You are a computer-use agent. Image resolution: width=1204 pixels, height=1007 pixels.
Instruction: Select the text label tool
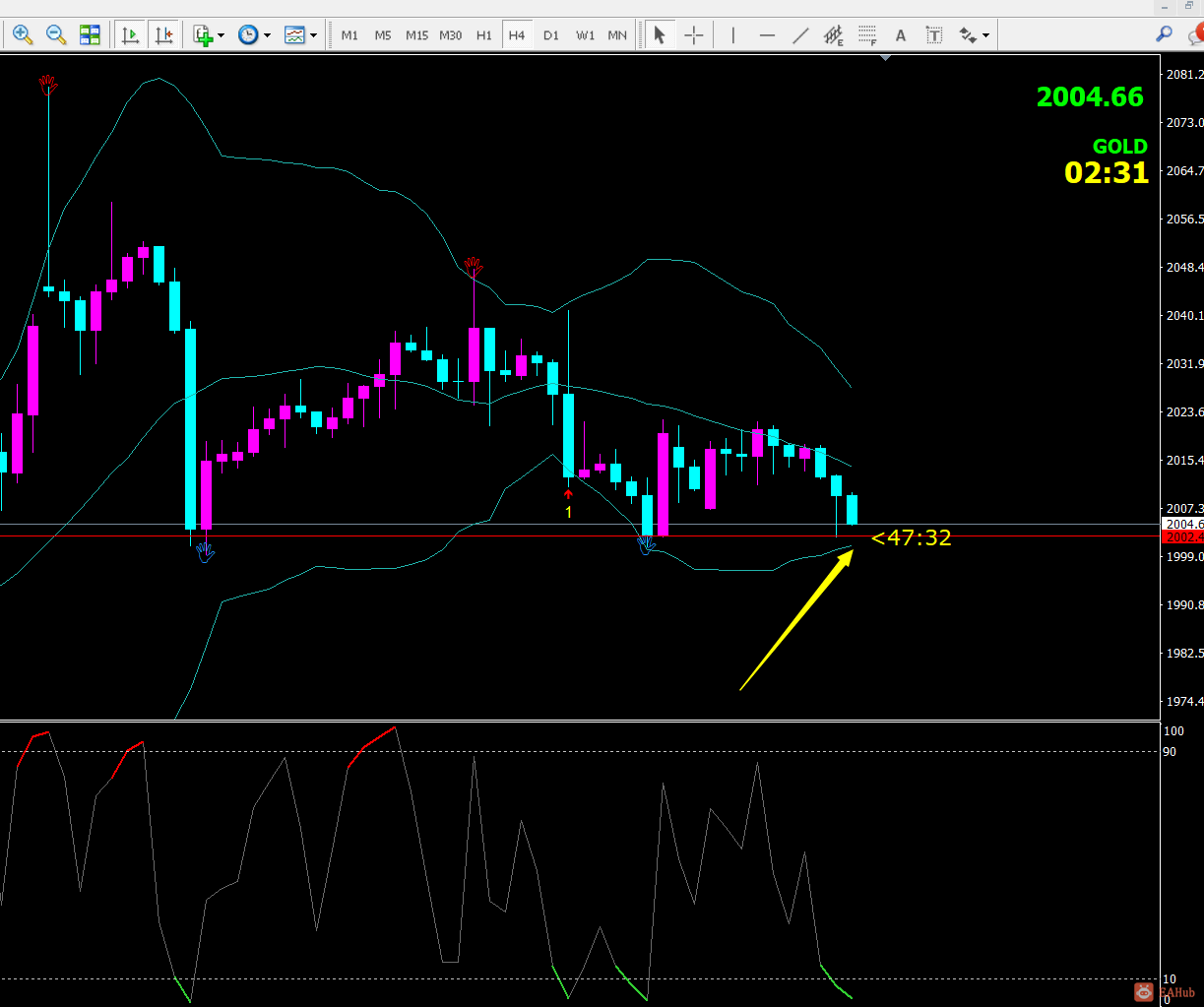[x=934, y=35]
